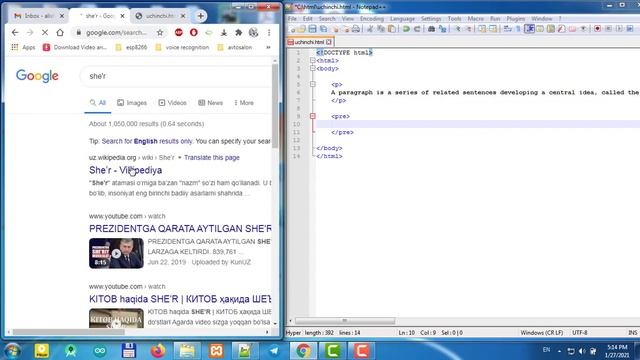The image size is (640, 360).
Task: Click Chrome's vertical page scrollbar thumb
Action: coord(275,105)
